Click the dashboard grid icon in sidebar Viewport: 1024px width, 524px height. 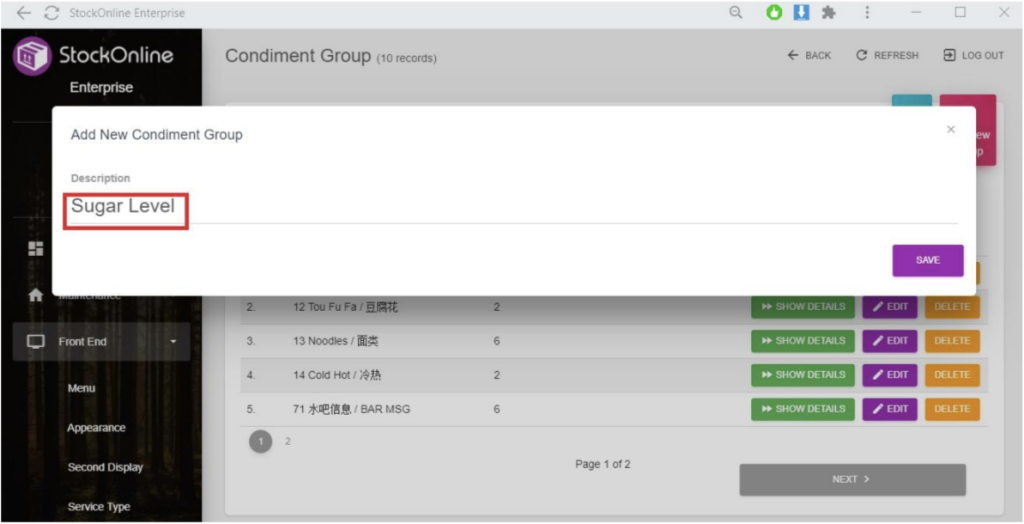coord(35,249)
